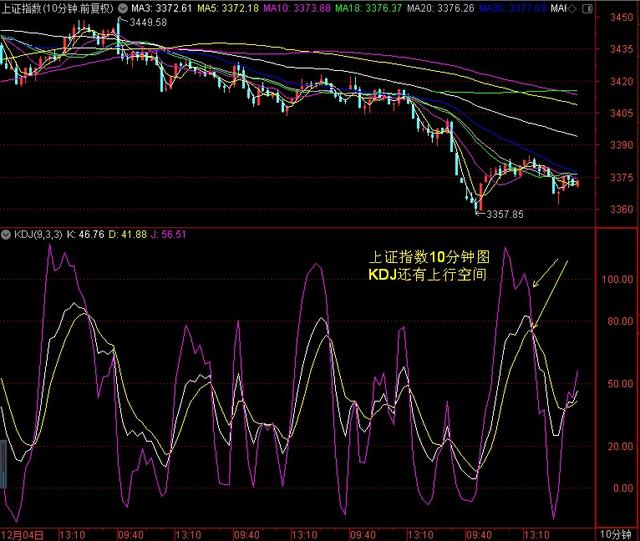The height and width of the screenshot is (541, 640).
Task: Click the MA5: 3372.18 value
Action: point(228,8)
